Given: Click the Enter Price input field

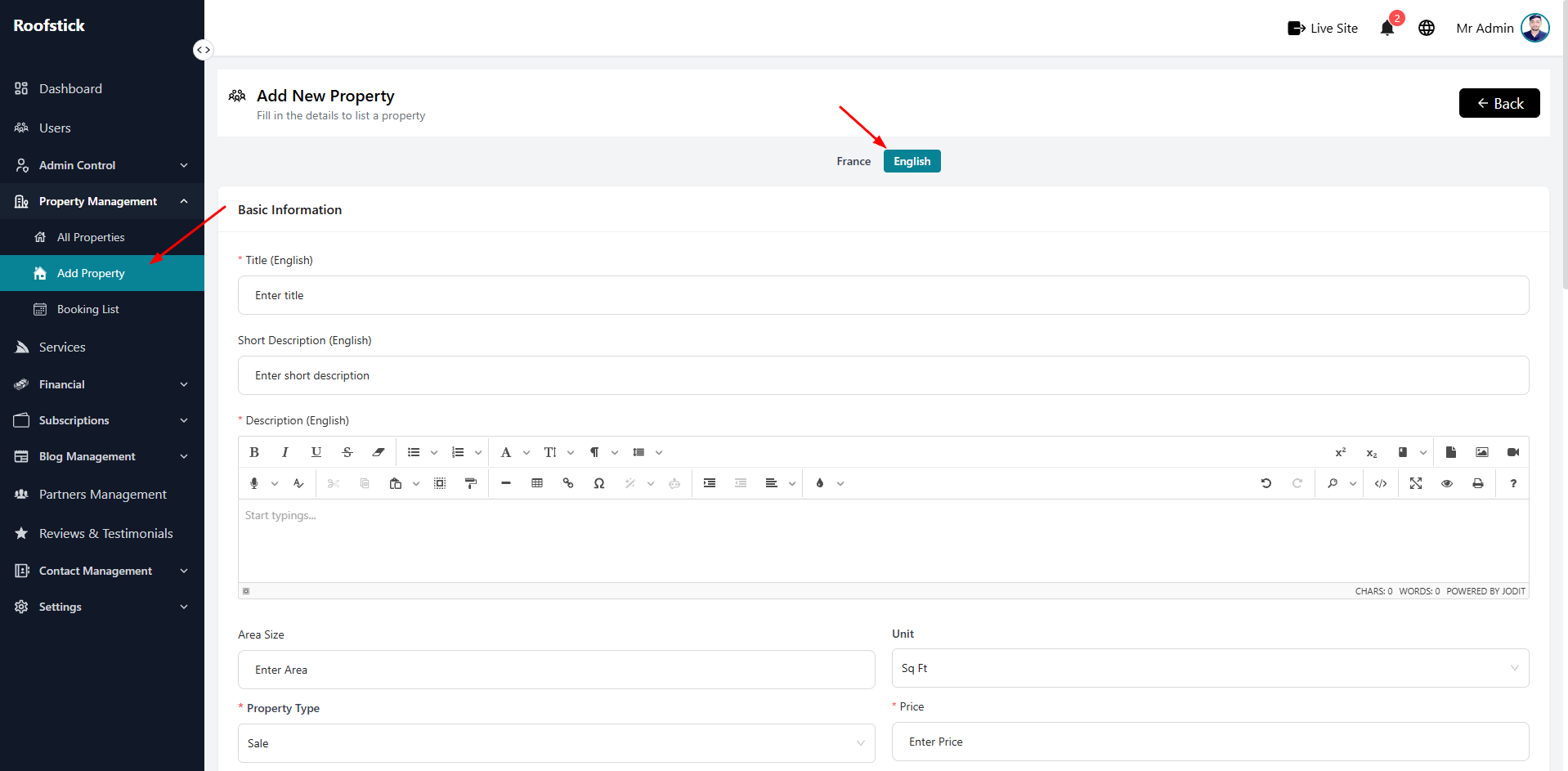Looking at the screenshot, I should coord(1210,742).
